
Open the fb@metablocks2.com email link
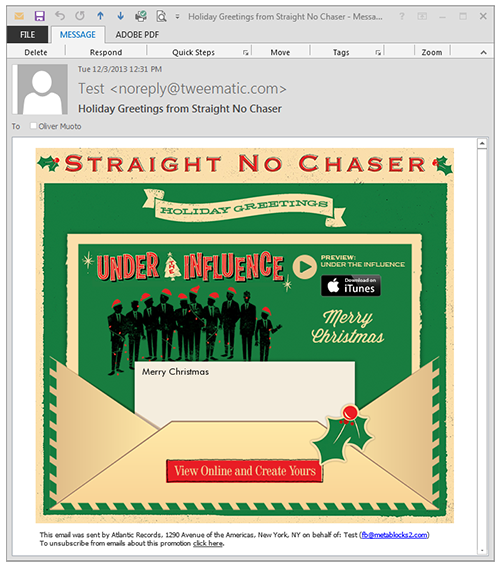(394, 535)
